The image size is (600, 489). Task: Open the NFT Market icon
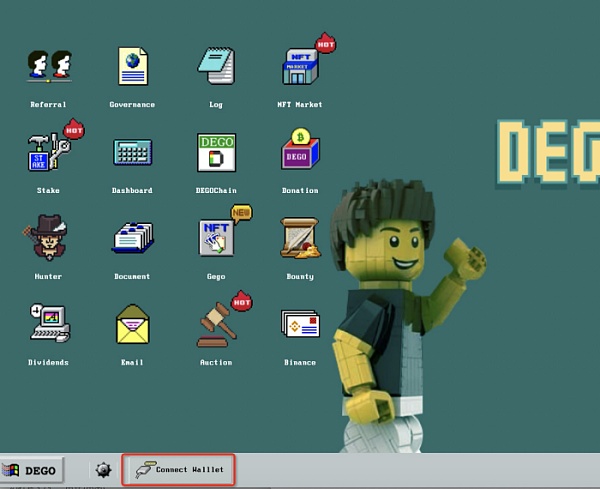coord(299,66)
